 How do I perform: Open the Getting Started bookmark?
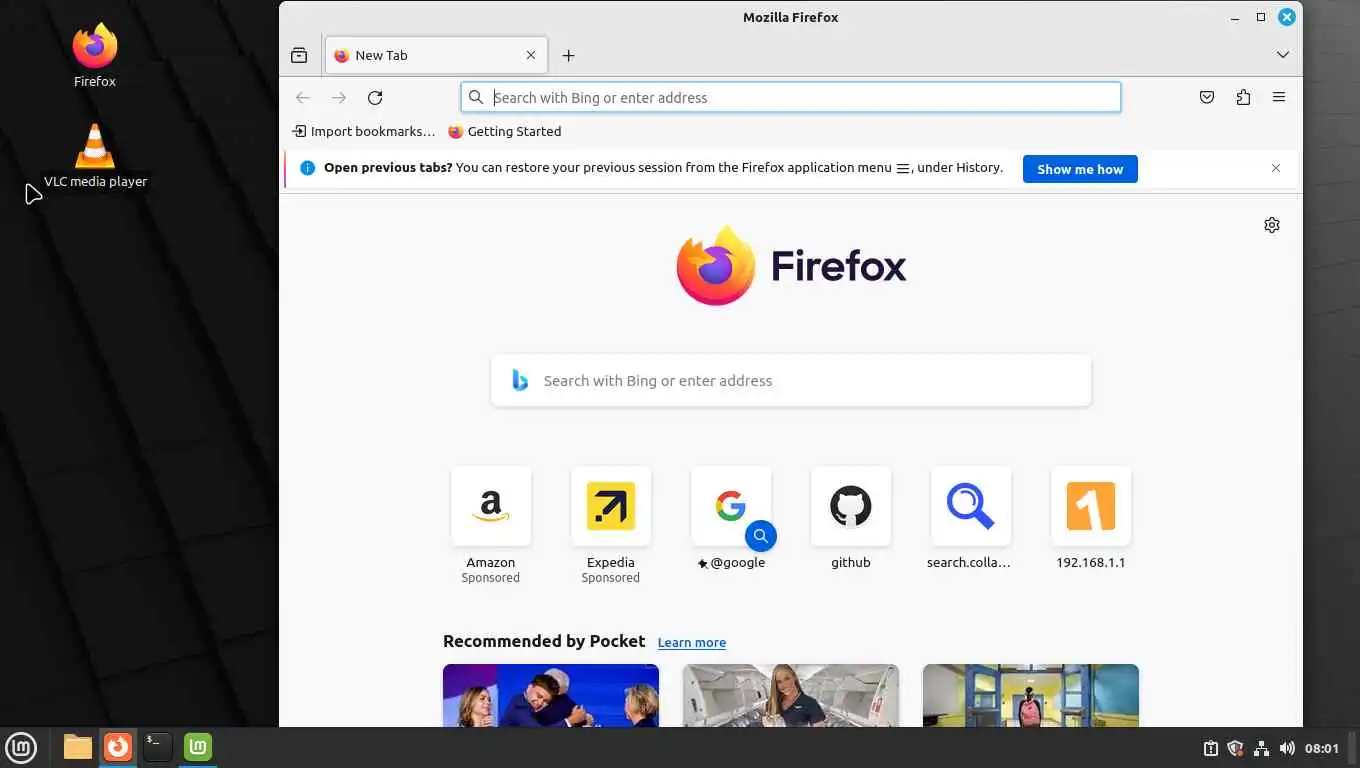[x=505, y=131]
